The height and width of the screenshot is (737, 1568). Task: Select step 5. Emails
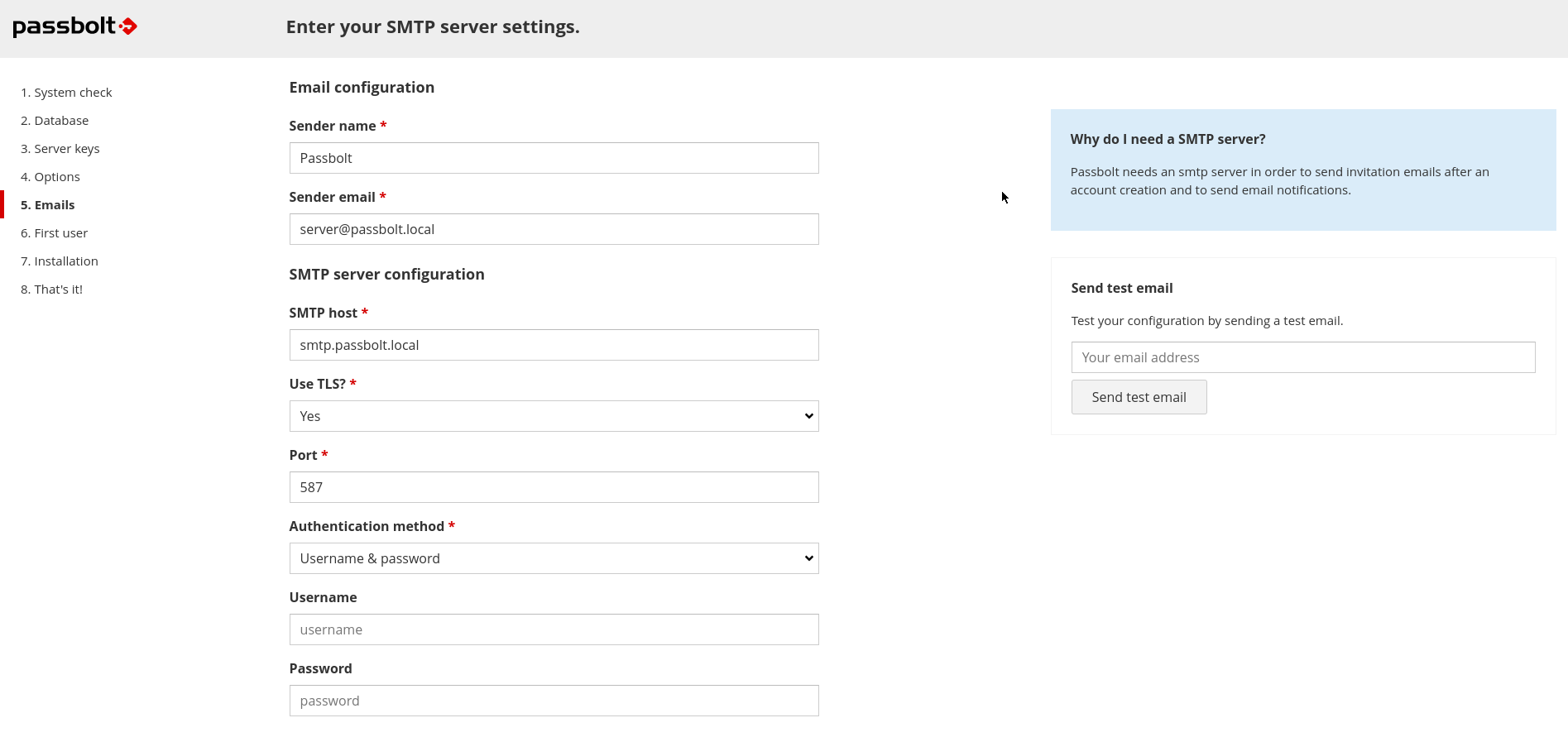pos(48,205)
